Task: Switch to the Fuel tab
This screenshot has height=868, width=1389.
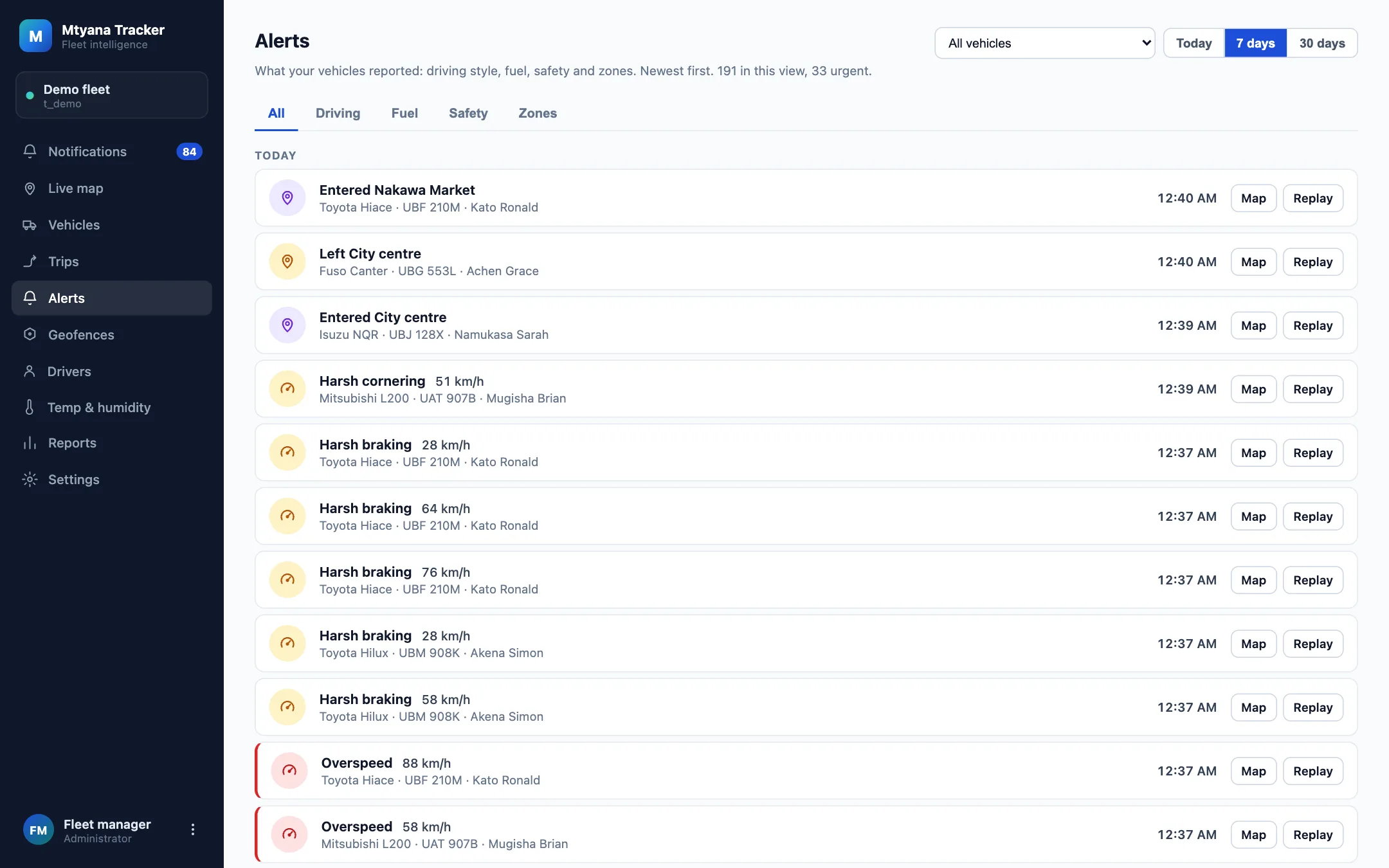Action: [404, 113]
